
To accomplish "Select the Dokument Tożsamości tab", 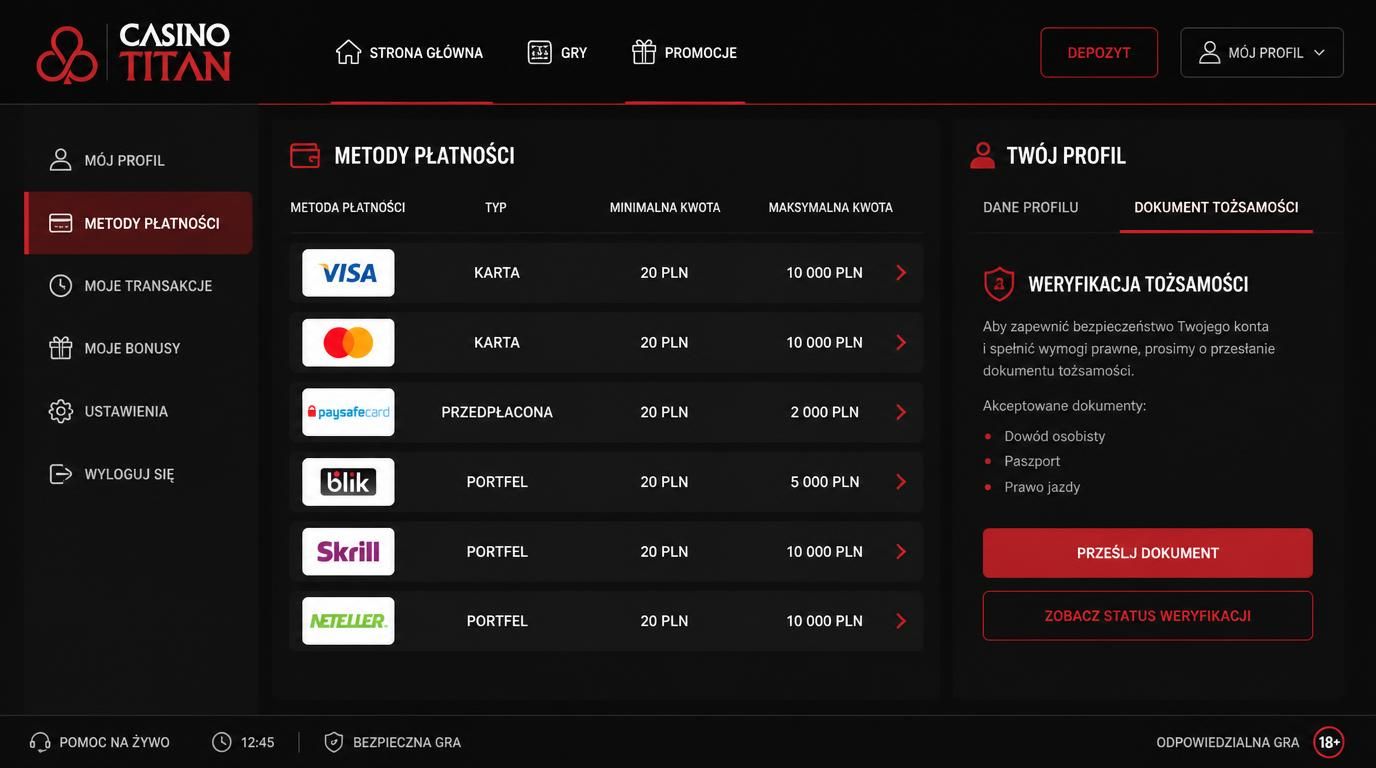I will coord(1216,207).
